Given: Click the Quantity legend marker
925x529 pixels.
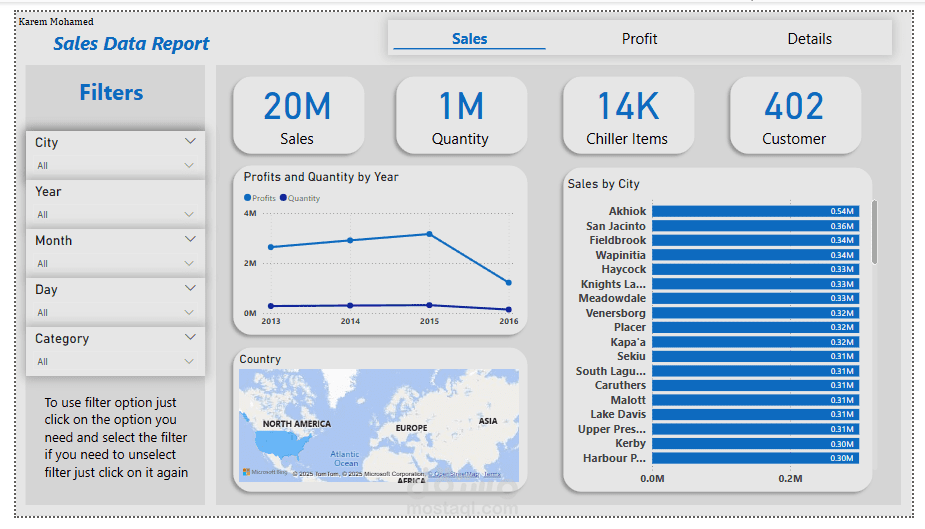Looking at the screenshot, I should point(283,198).
